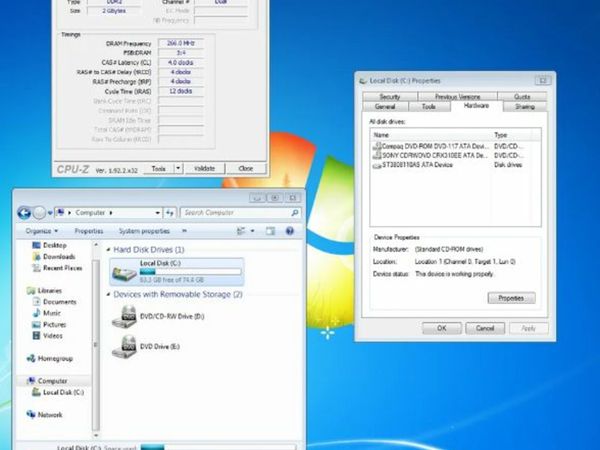Open Explorer Help question mark icon
Screen dimensions: 600x450
click(x=290, y=231)
